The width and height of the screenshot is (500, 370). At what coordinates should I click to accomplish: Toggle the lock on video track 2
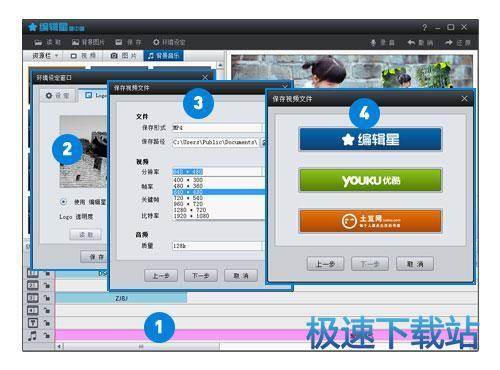pyautogui.click(x=47, y=286)
